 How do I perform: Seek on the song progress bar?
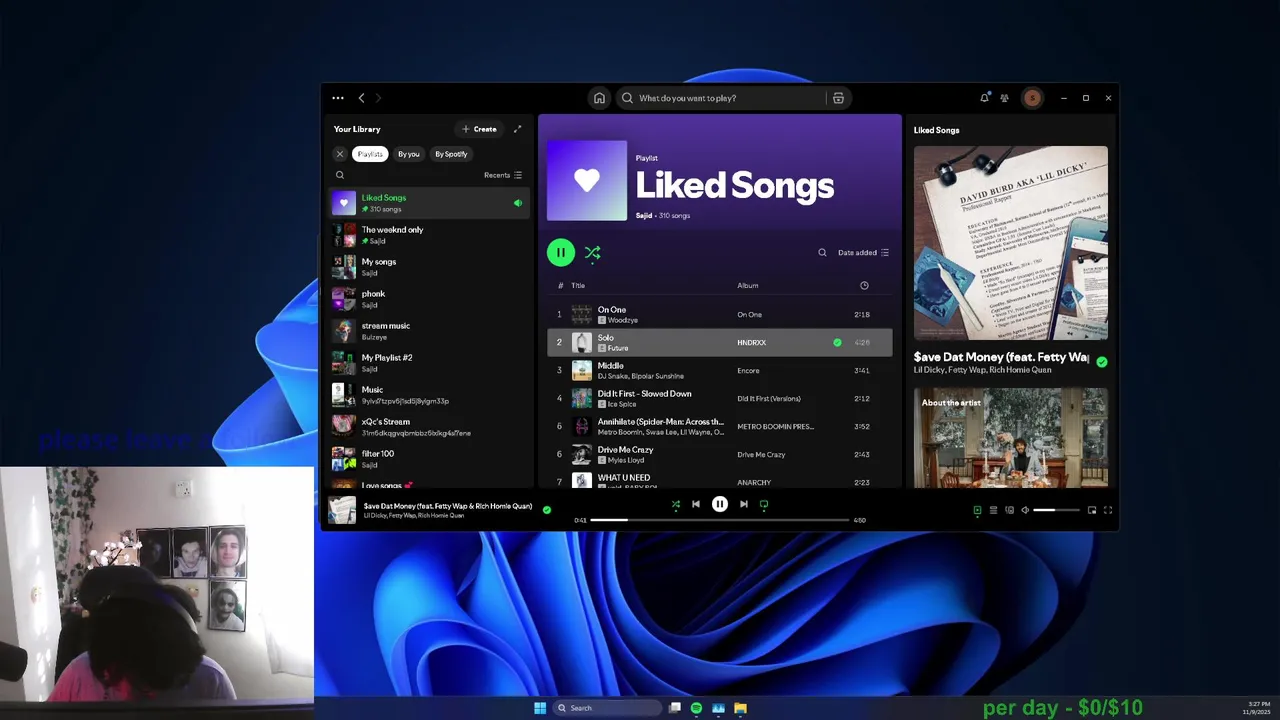pos(719,520)
